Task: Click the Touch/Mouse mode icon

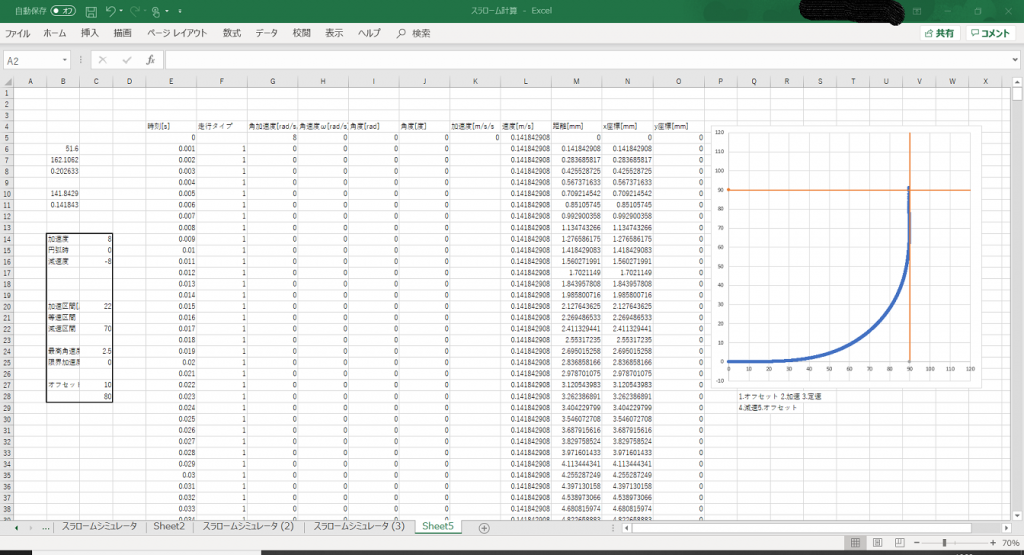Action: tap(156, 11)
